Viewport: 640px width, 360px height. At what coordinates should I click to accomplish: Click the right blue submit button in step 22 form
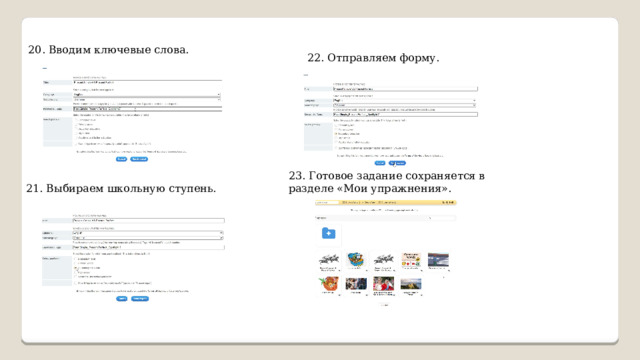click(x=397, y=163)
